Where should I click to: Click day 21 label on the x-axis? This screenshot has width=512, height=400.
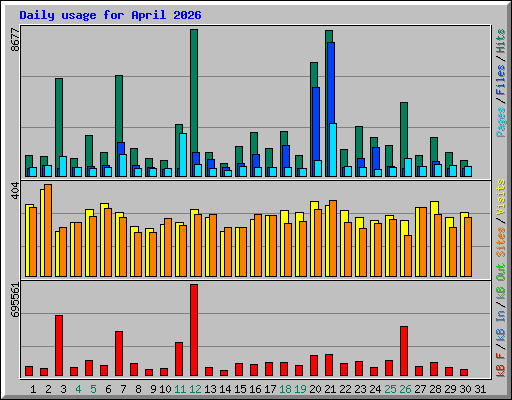(330, 389)
